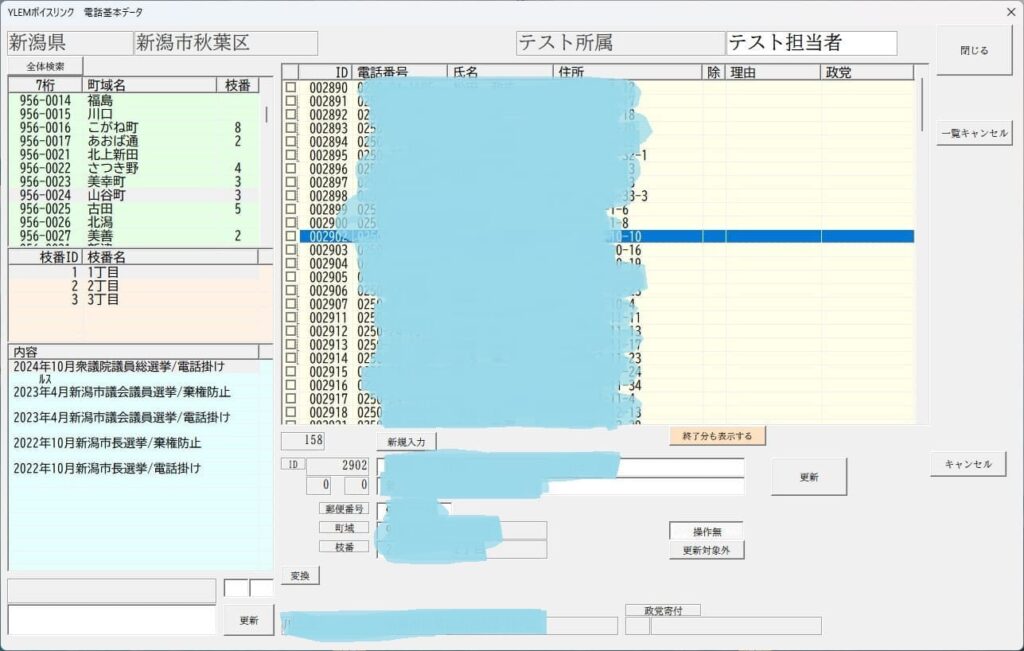Click the 全体検索 button
The width and height of the screenshot is (1024, 651).
[46, 66]
